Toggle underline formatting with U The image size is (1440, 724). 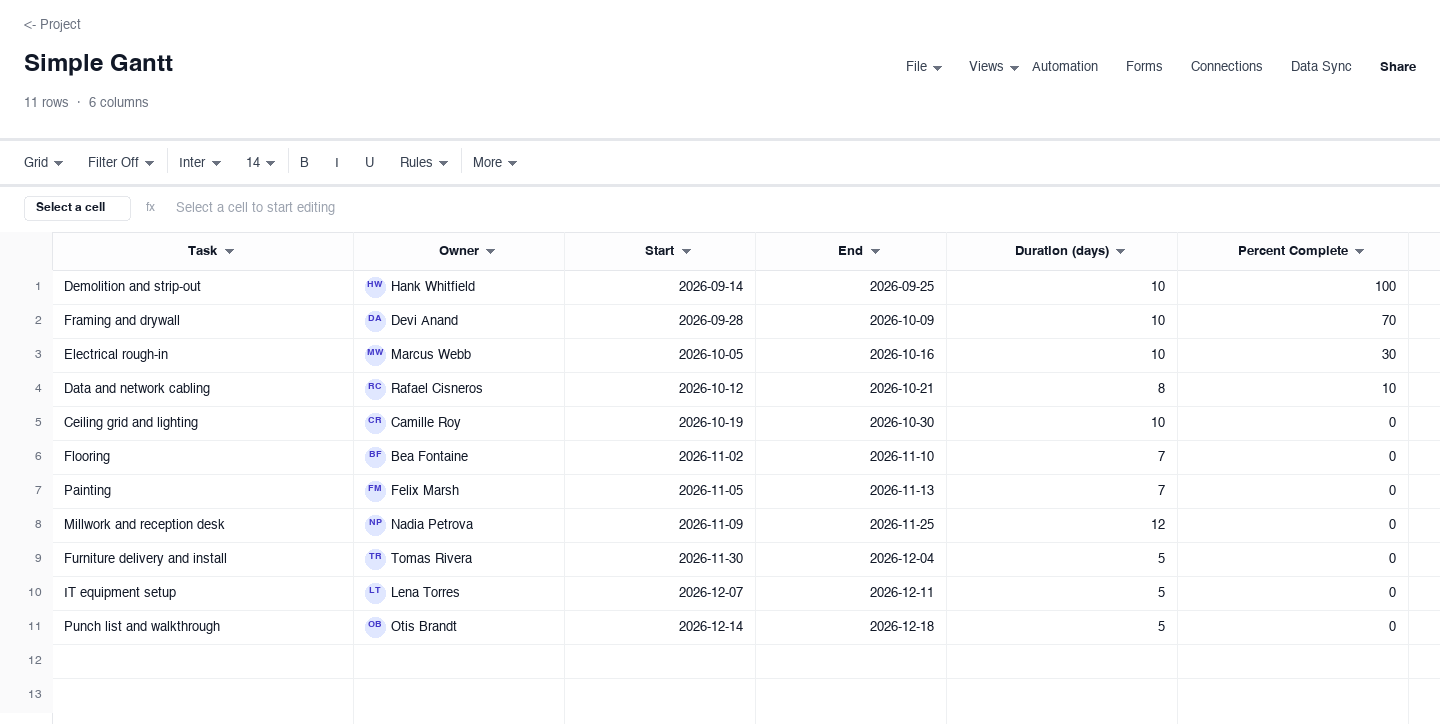coord(369,162)
